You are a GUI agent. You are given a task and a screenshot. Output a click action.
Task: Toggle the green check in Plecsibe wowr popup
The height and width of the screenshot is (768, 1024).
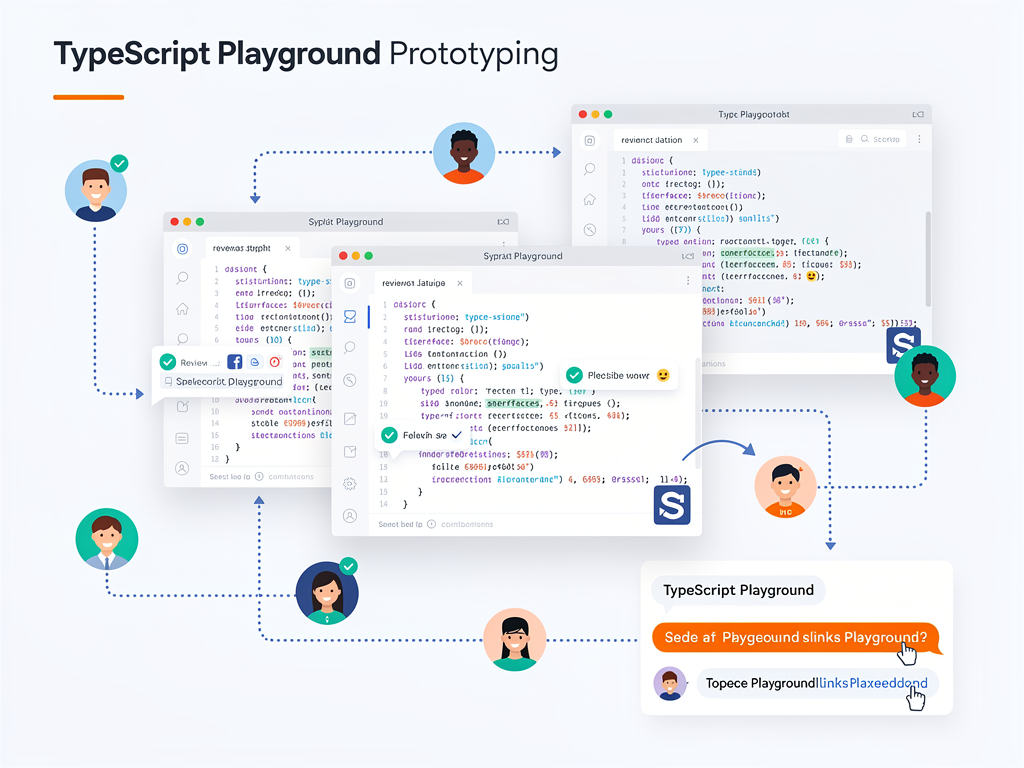(574, 375)
